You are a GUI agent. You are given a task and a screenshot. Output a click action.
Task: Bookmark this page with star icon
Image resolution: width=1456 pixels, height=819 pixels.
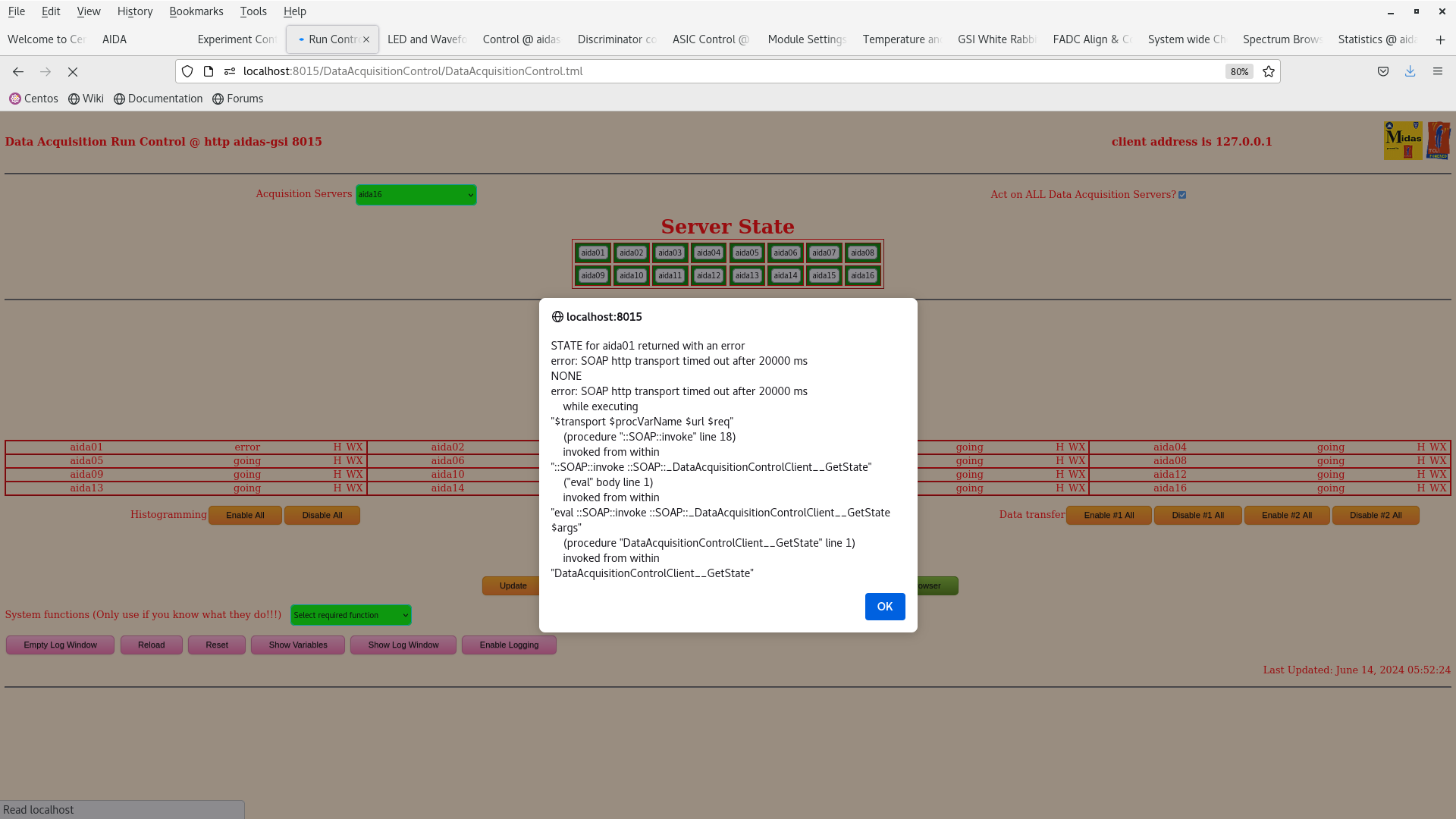1269,71
